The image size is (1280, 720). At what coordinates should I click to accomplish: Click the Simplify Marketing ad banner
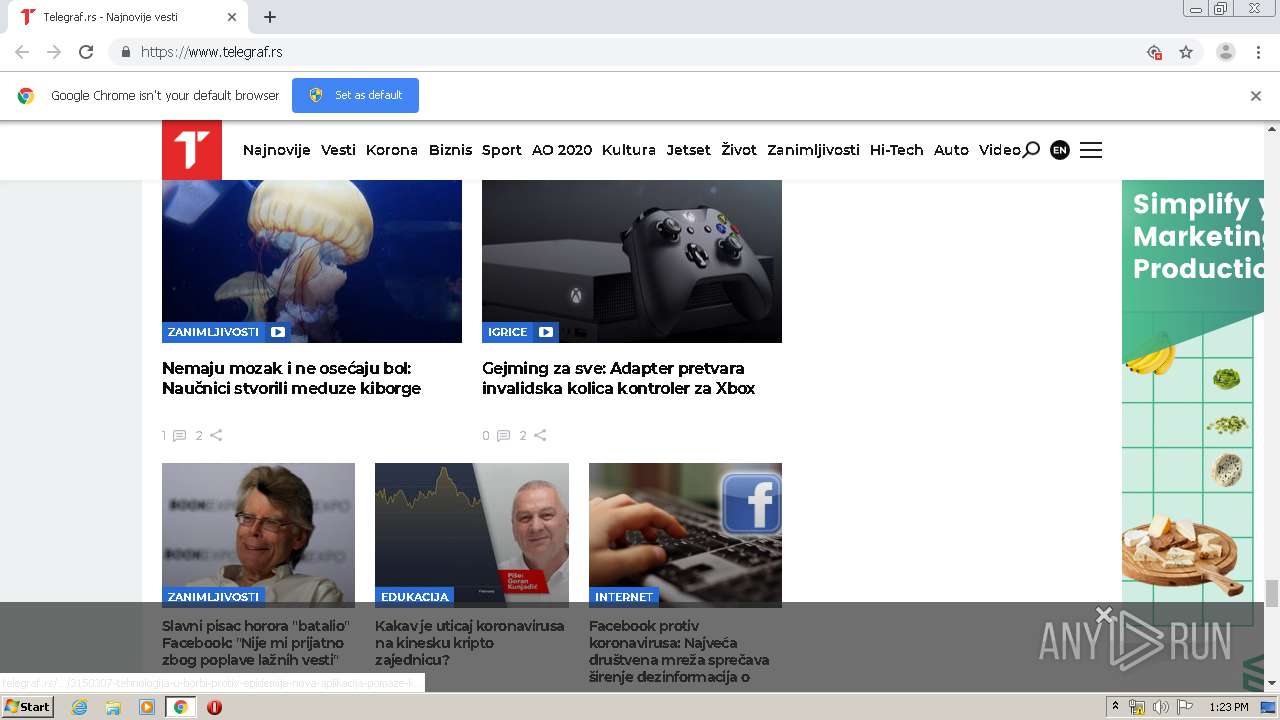[1193, 435]
